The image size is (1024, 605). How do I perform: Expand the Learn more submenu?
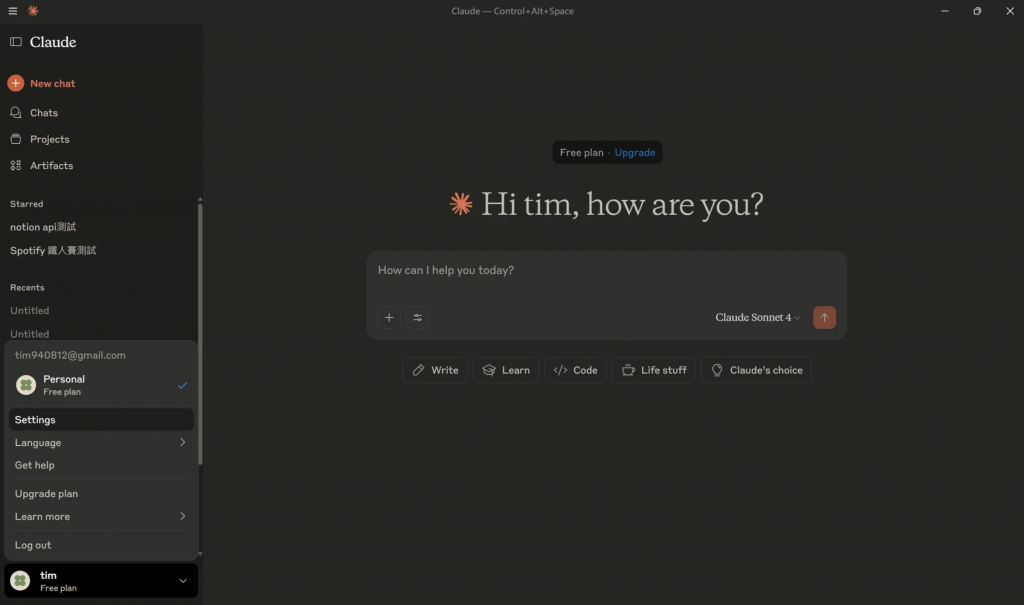pyautogui.click(x=101, y=516)
